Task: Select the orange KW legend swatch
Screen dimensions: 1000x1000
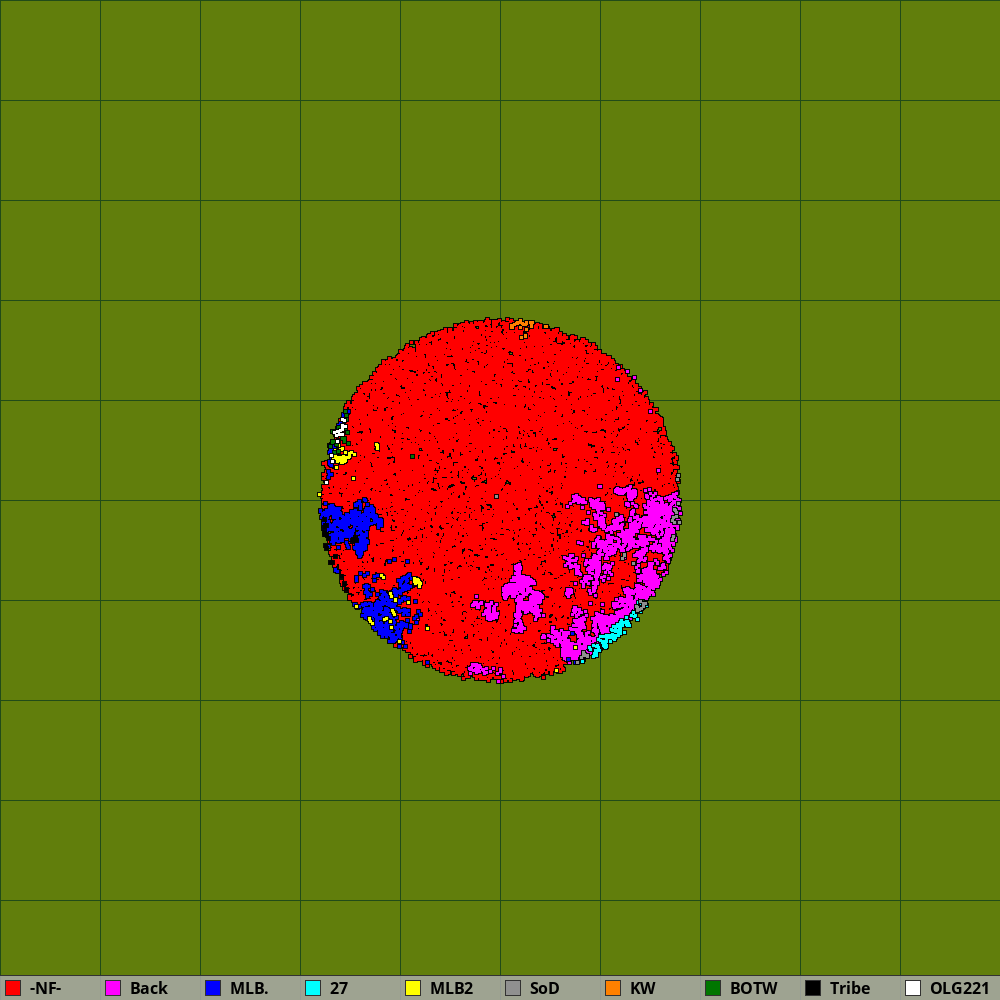Action: [x=613, y=988]
